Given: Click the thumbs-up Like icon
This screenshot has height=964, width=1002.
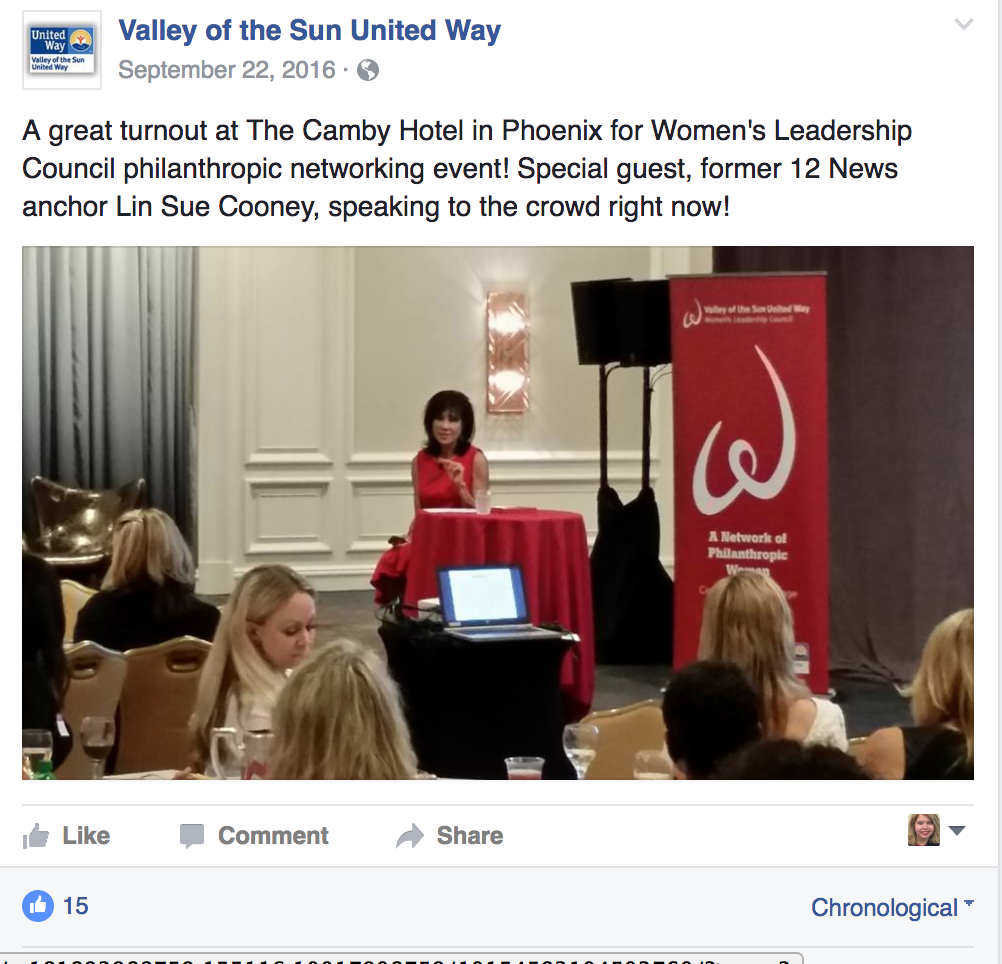Looking at the screenshot, I should point(36,836).
